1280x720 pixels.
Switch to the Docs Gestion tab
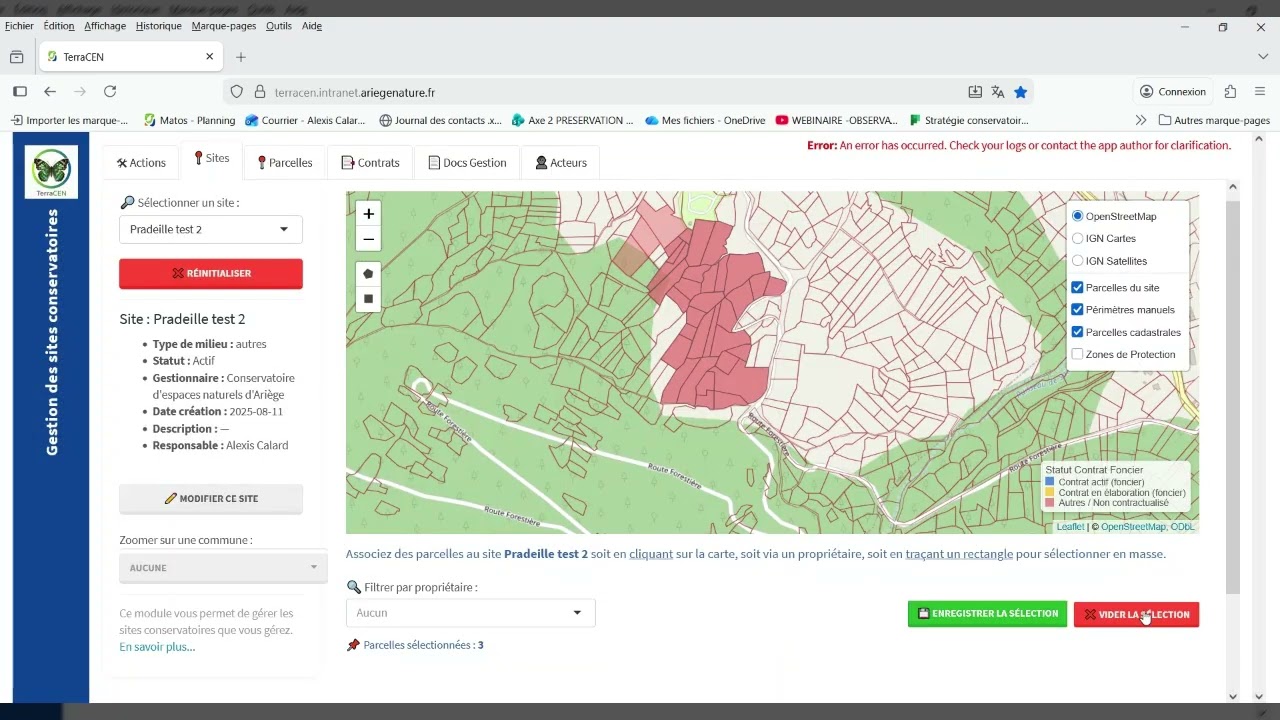(x=467, y=162)
